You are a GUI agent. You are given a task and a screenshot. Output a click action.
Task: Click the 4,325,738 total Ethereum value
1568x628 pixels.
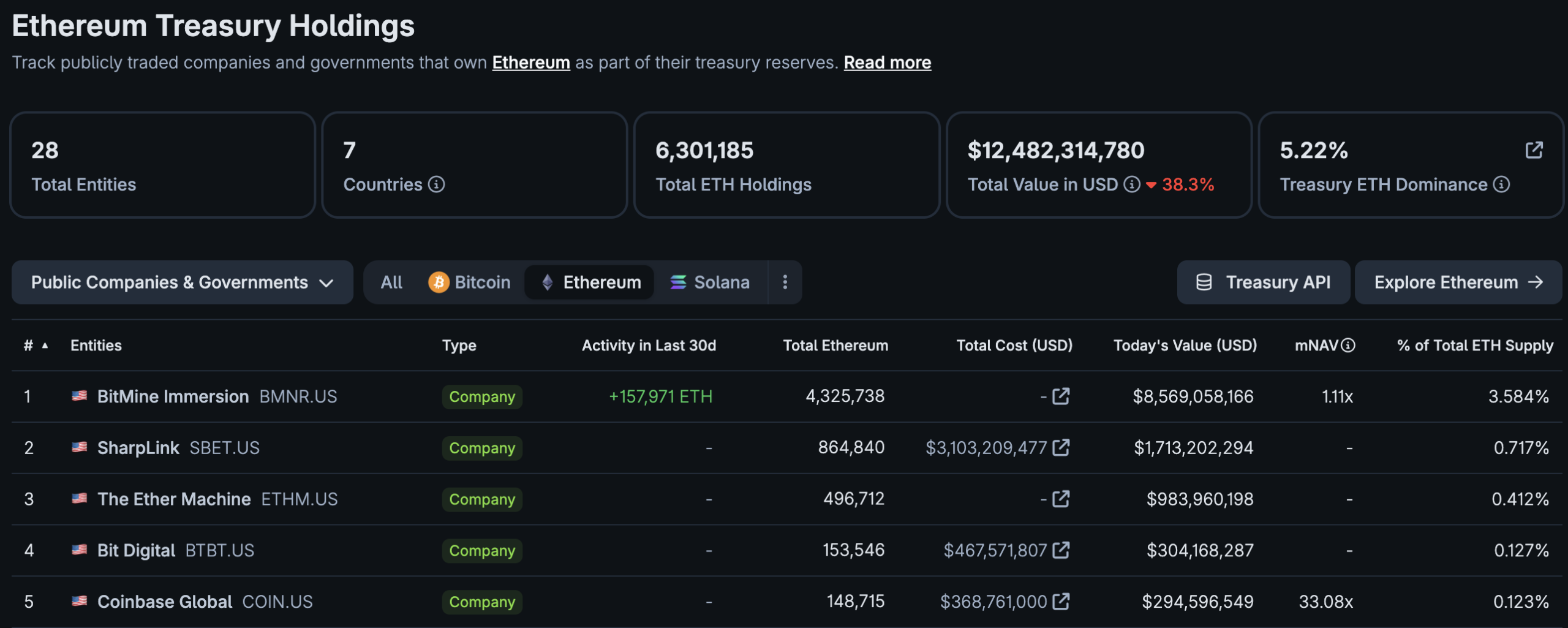pyautogui.click(x=845, y=396)
